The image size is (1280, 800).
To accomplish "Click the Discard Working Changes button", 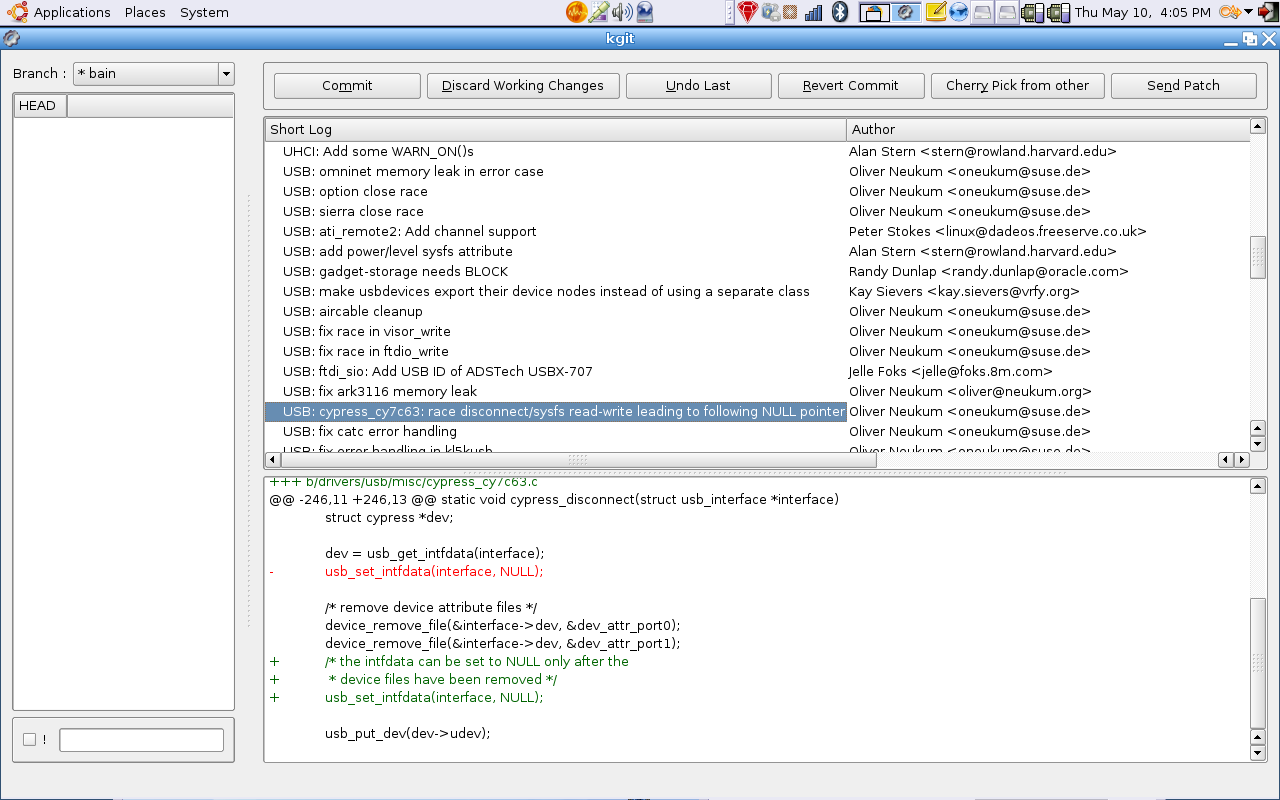I will tap(523, 86).
